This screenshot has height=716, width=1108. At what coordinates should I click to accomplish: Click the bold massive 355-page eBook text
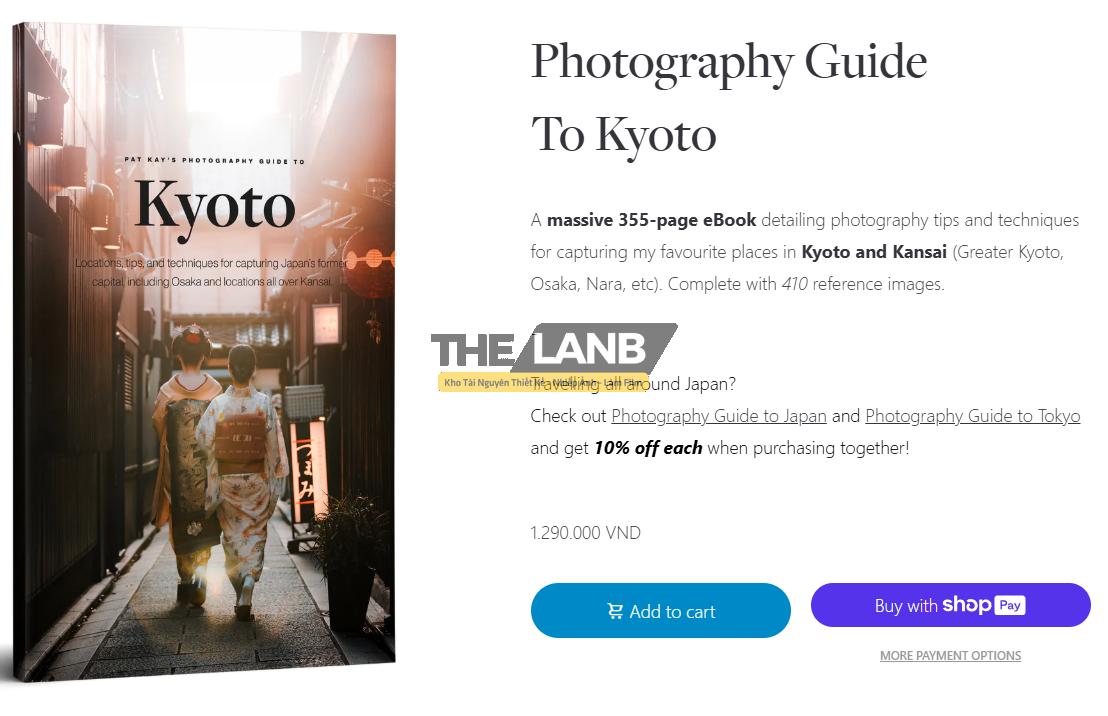(x=651, y=220)
